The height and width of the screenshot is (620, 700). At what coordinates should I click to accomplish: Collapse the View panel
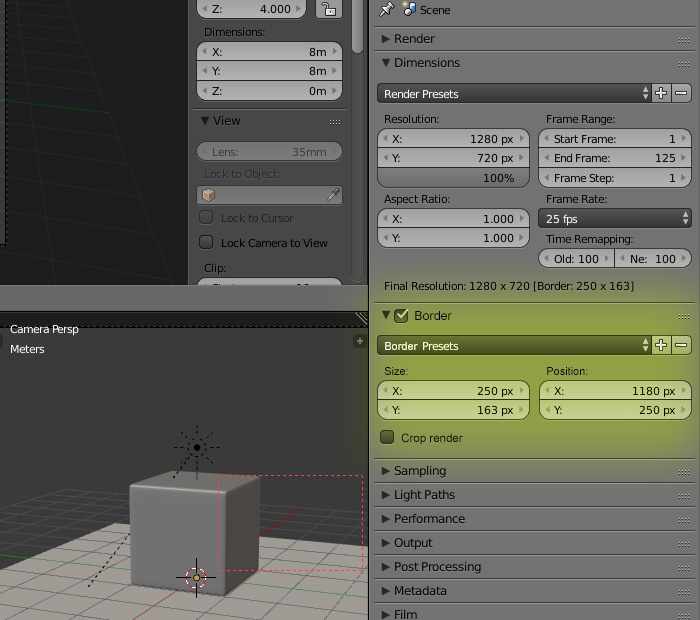(x=205, y=121)
